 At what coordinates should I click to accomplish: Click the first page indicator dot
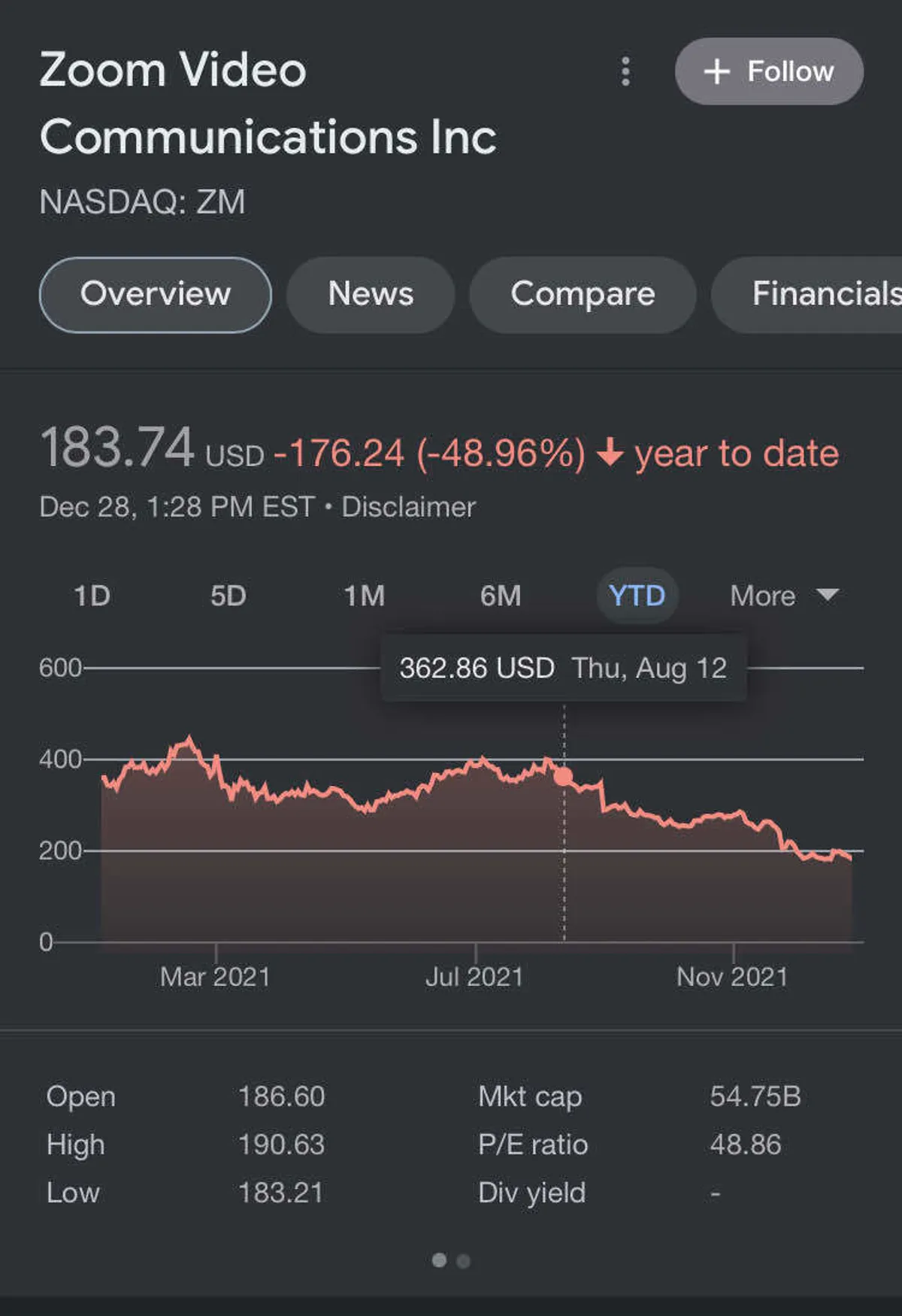(439, 1260)
